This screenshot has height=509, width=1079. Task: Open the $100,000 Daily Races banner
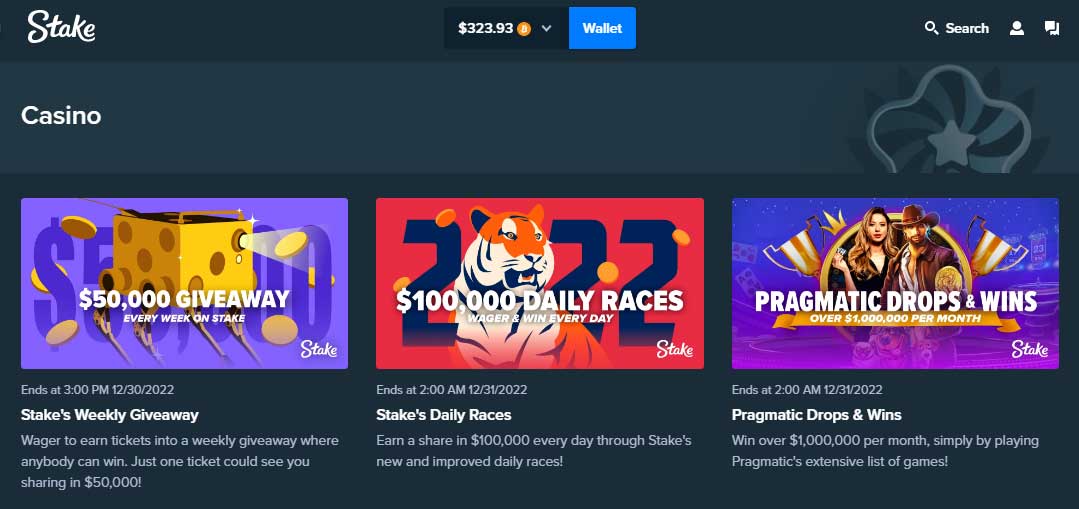point(540,283)
